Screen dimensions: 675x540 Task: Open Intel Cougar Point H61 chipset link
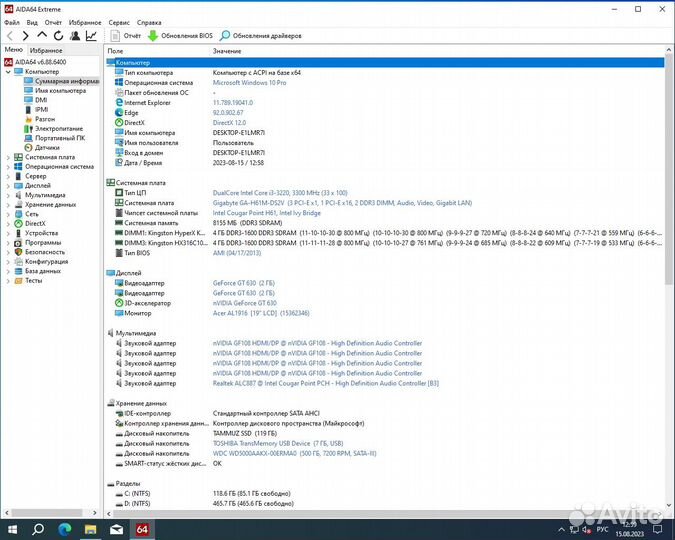coord(266,213)
